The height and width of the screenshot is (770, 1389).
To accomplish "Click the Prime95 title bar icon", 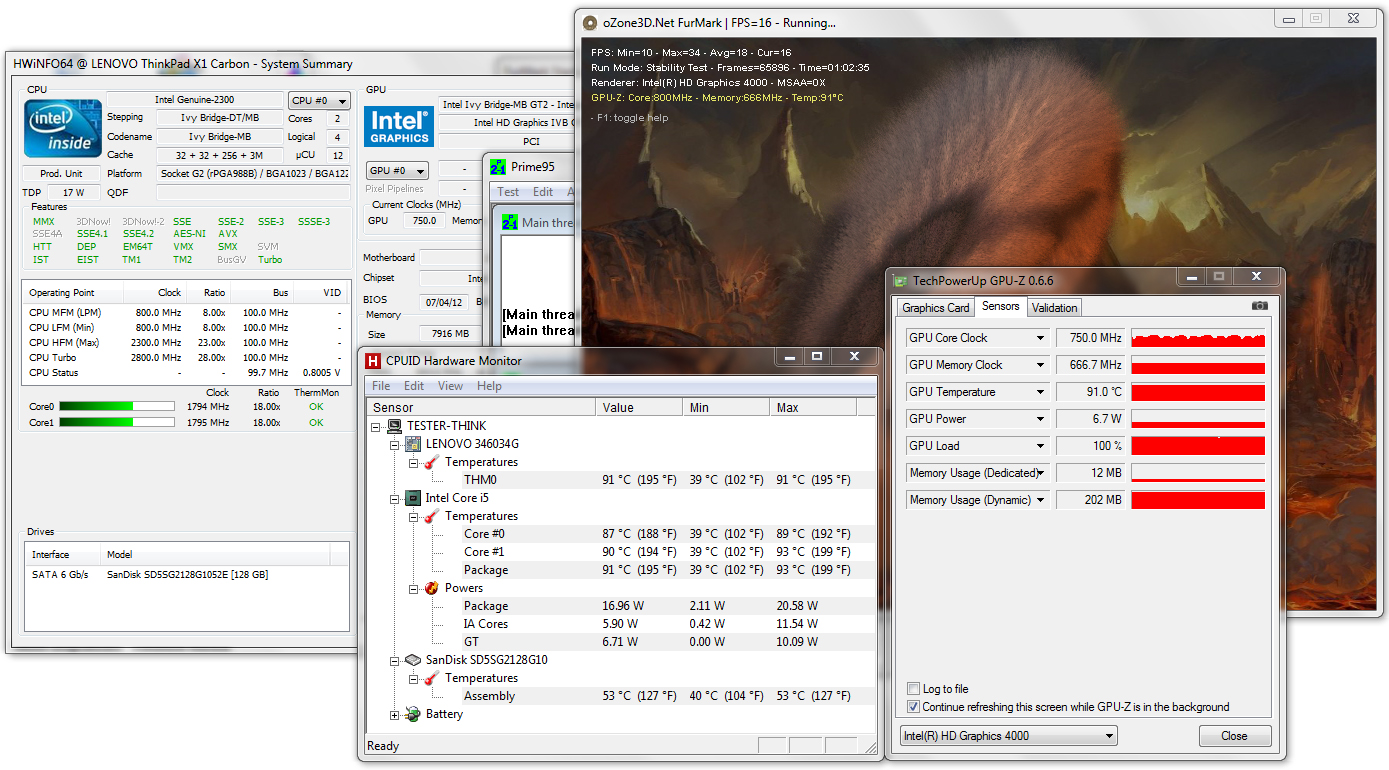I will pos(497,167).
